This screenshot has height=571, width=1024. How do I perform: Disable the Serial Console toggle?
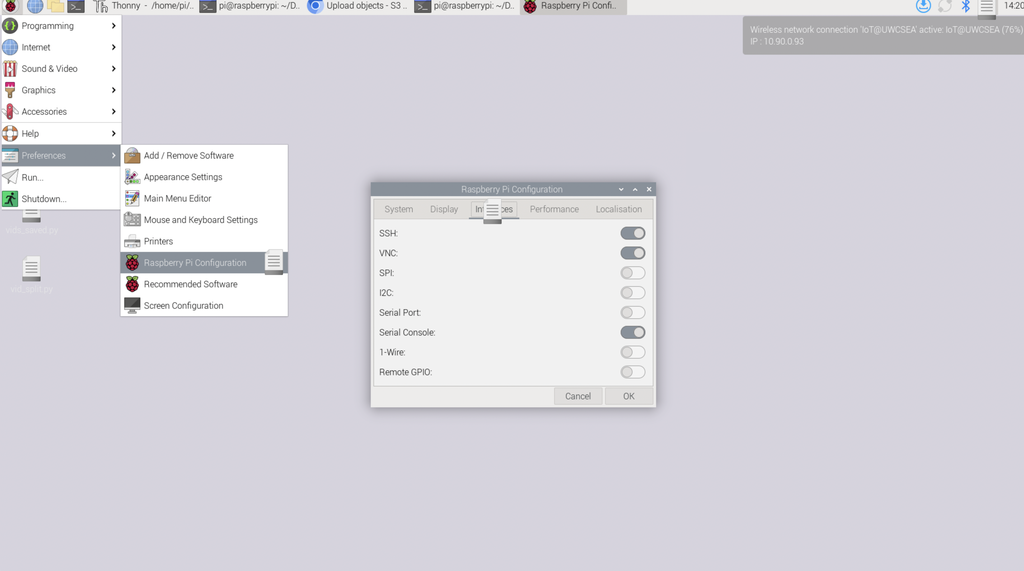coord(633,333)
